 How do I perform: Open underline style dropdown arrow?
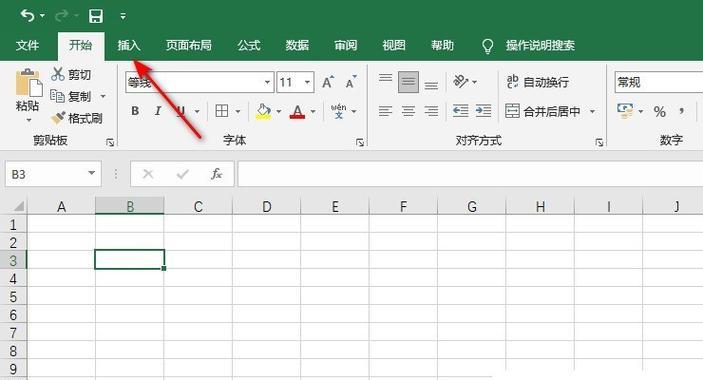197,111
